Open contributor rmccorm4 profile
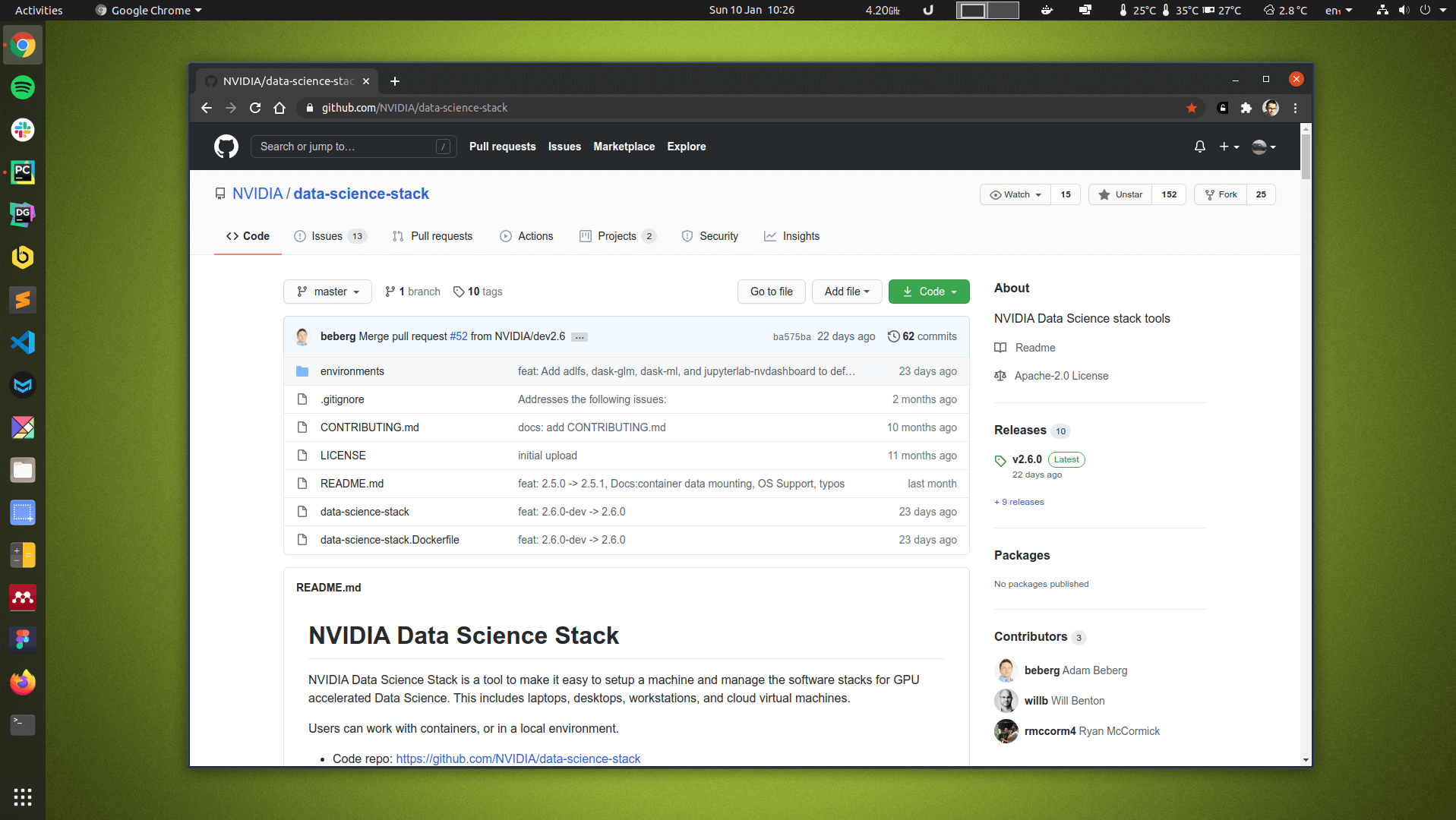Viewport: 1456px width, 820px height. tap(1050, 731)
